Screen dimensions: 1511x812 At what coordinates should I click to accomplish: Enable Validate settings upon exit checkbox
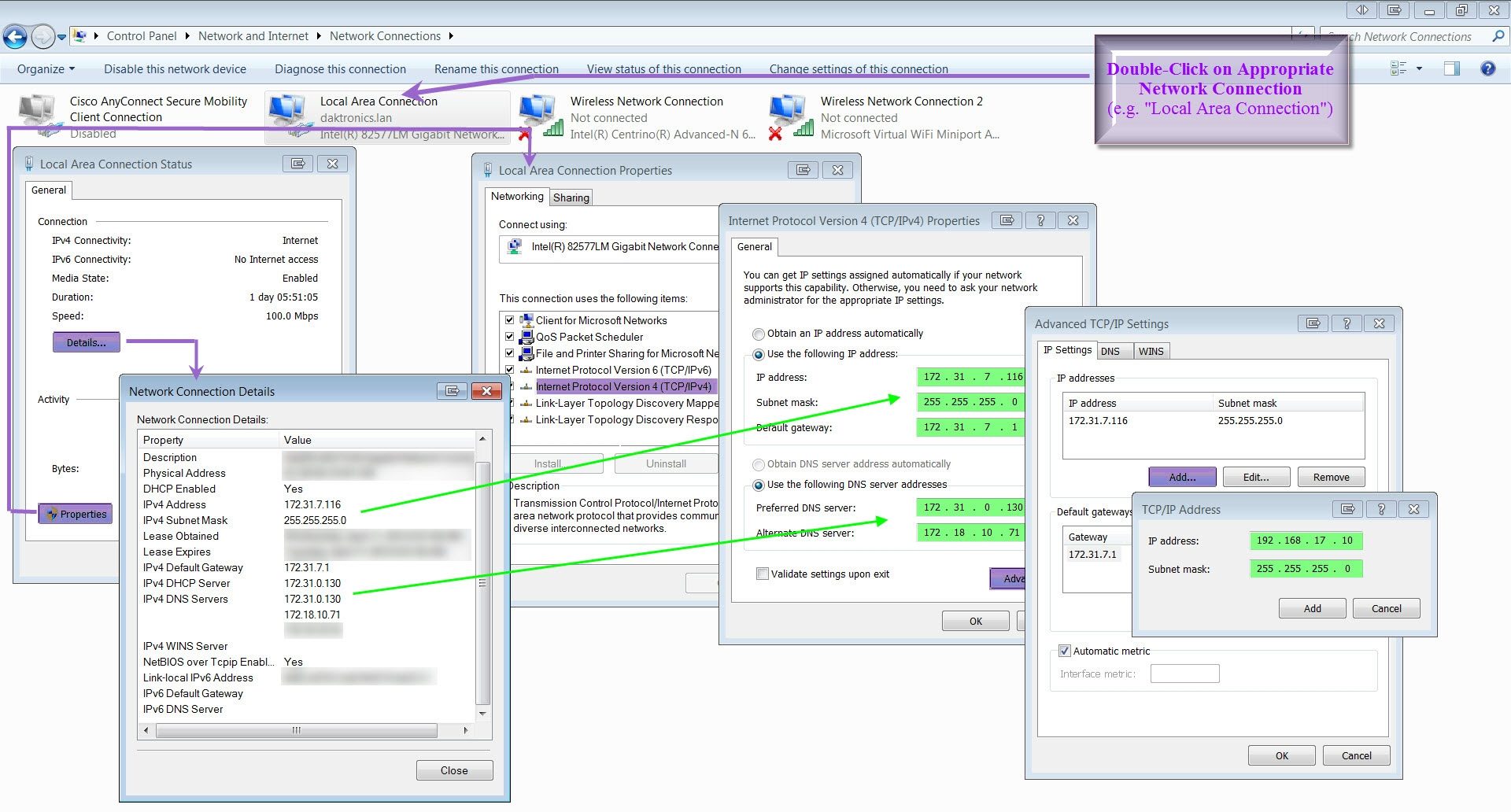(x=762, y=574)
